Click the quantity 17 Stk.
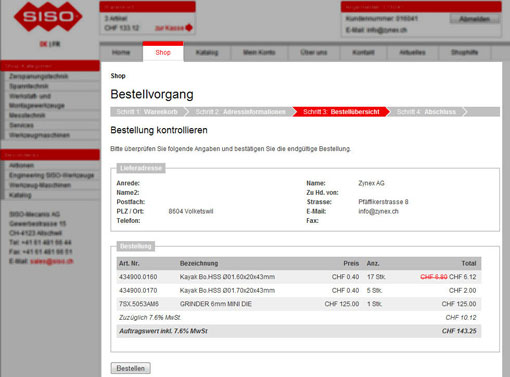Viewport: 510px width, 377px height. click(x=376, y=277)
